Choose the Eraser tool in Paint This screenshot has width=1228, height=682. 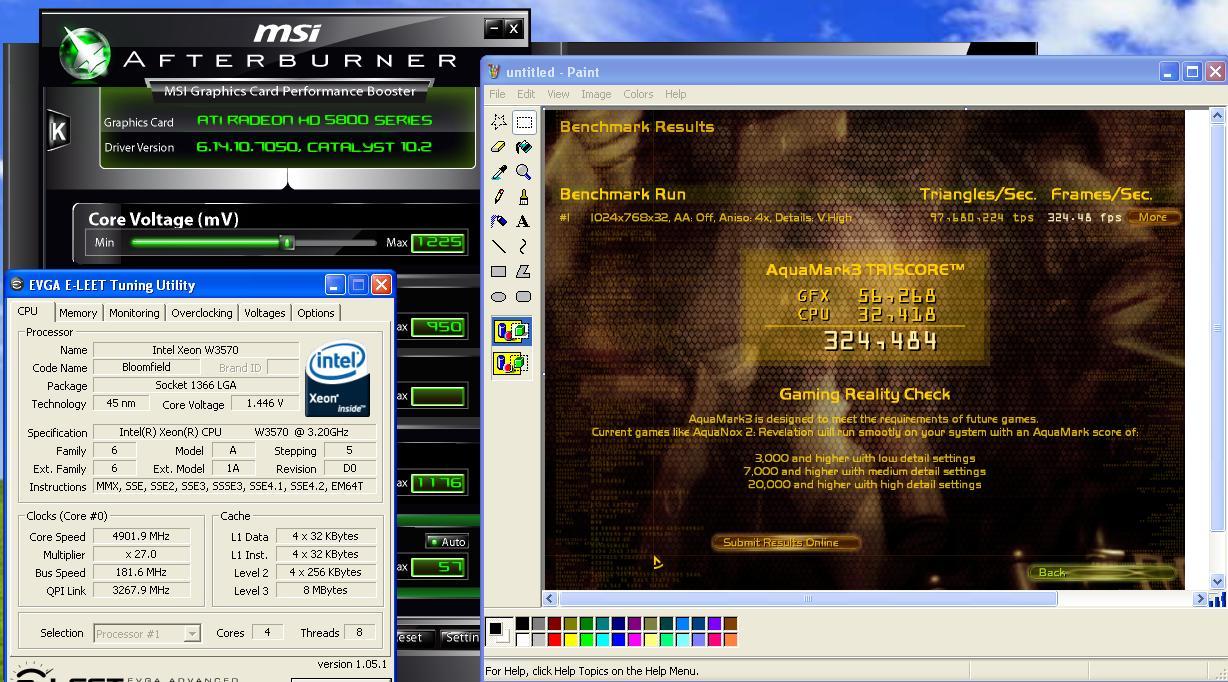(x=499, y=148)
